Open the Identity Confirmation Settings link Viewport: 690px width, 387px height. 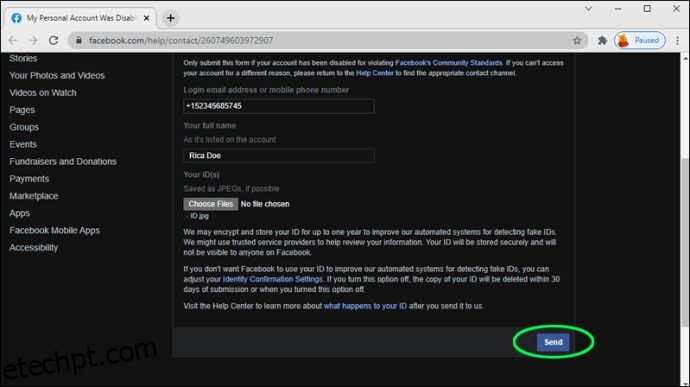pos(272,279)
